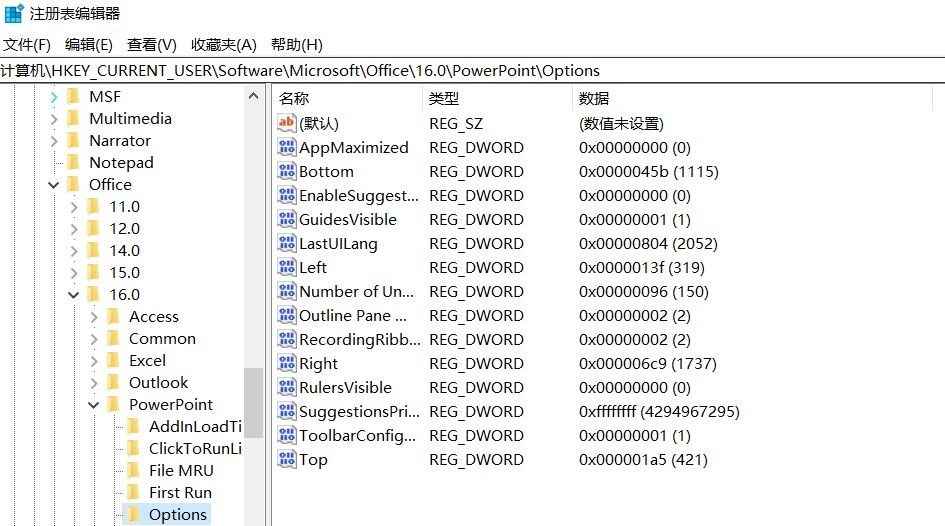This screenshot has height=526, width=945.
Task: Expand the 11.0 tree node
Action: click(74, 207)
